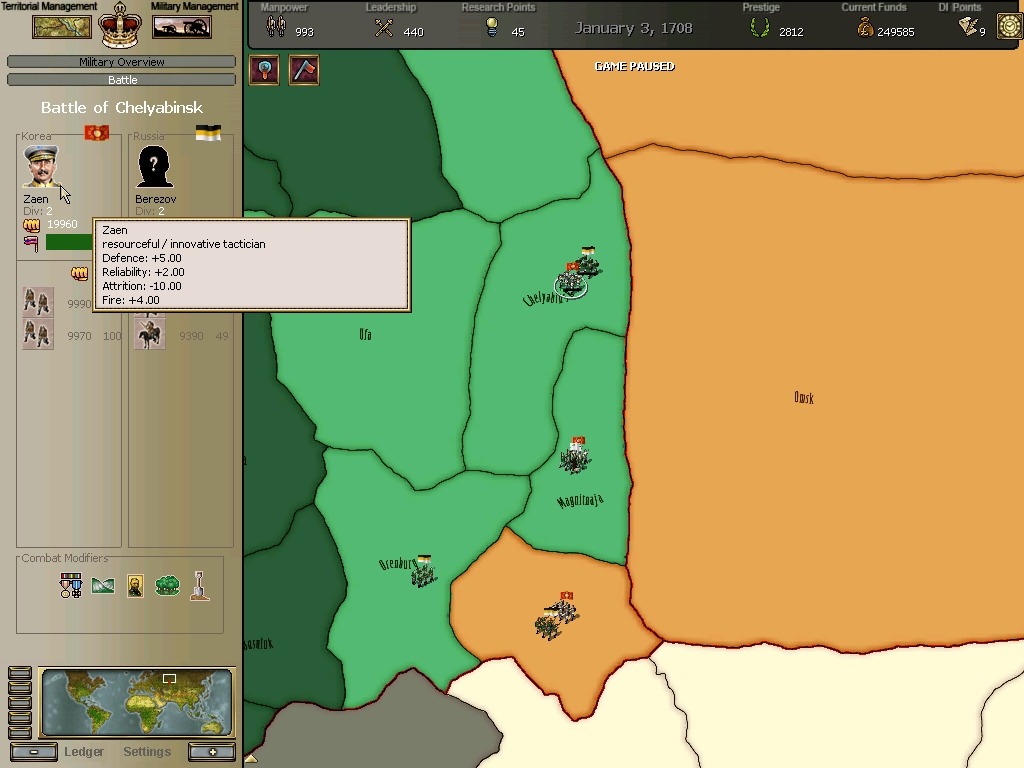Screen dimensions: 1024x768
Task: Open Territorial Management map icon
Action: tap(61, 27)
